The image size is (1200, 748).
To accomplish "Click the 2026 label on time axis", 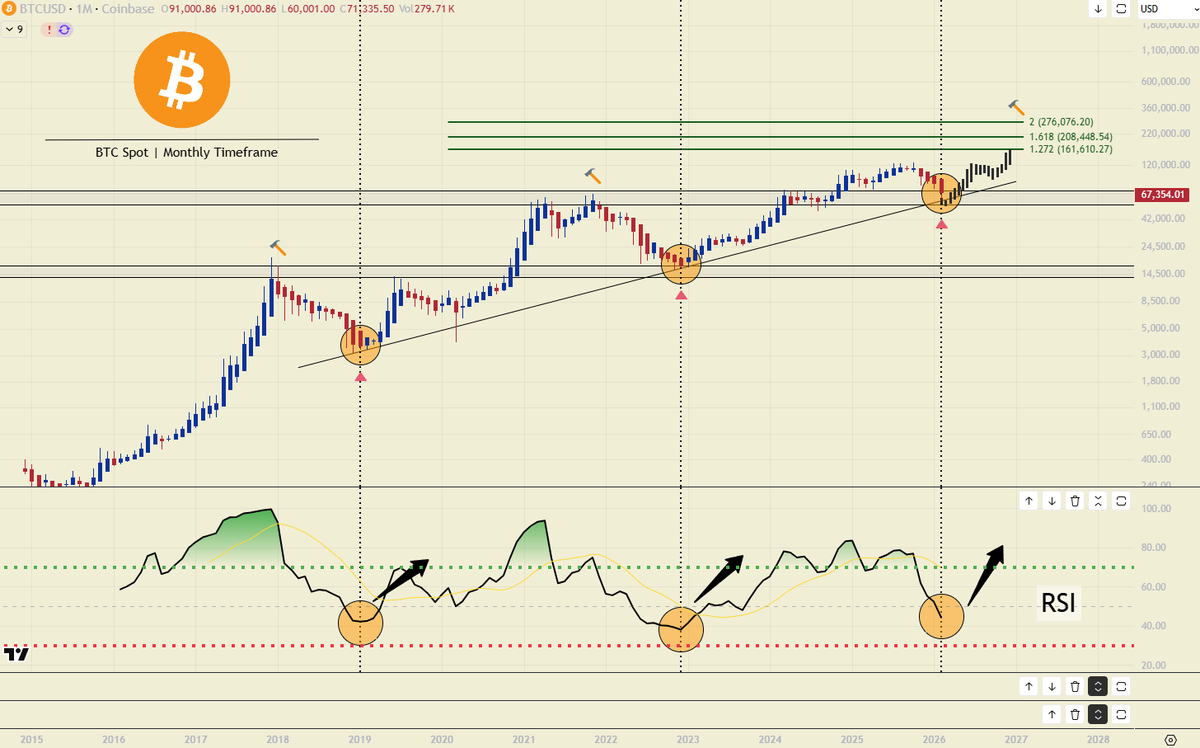I will click(934, 739).
